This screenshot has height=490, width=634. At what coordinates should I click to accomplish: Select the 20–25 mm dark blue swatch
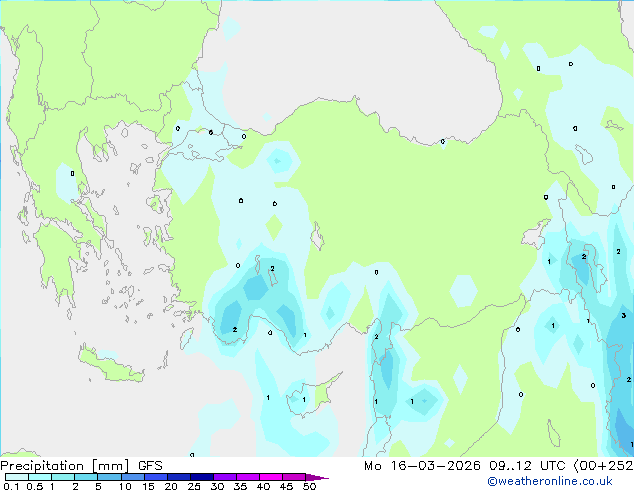click(179, 477)
